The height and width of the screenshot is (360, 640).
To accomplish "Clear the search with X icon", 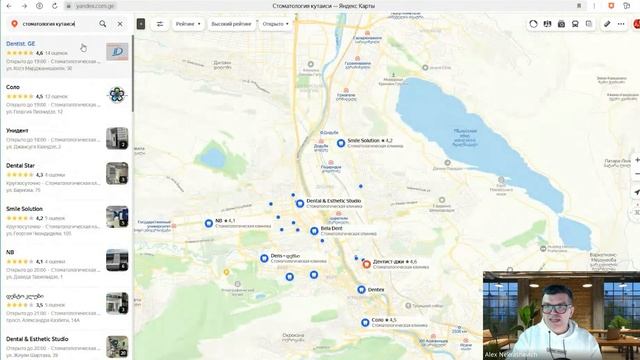I will (120, 24).
